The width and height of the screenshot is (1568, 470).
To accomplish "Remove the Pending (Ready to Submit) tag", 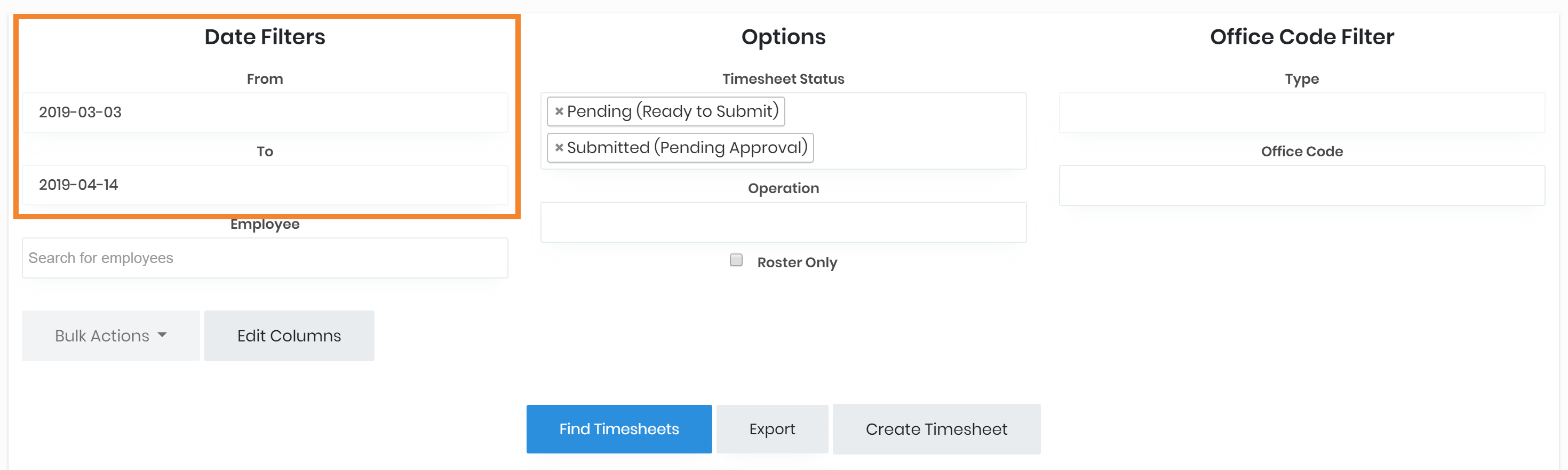I will [x=559, y=111].
